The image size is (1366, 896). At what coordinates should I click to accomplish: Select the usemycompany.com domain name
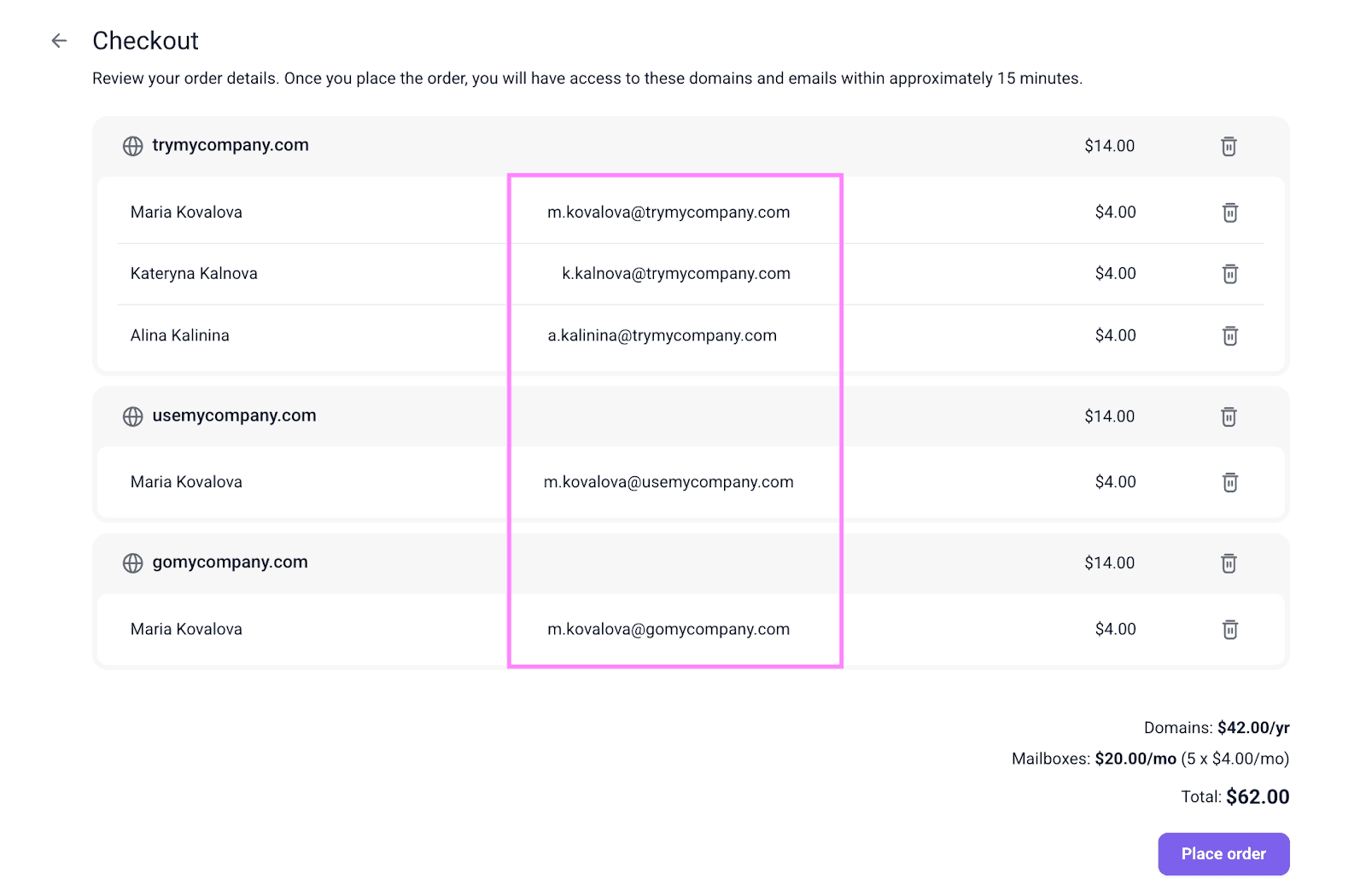(x=234, y=416)
